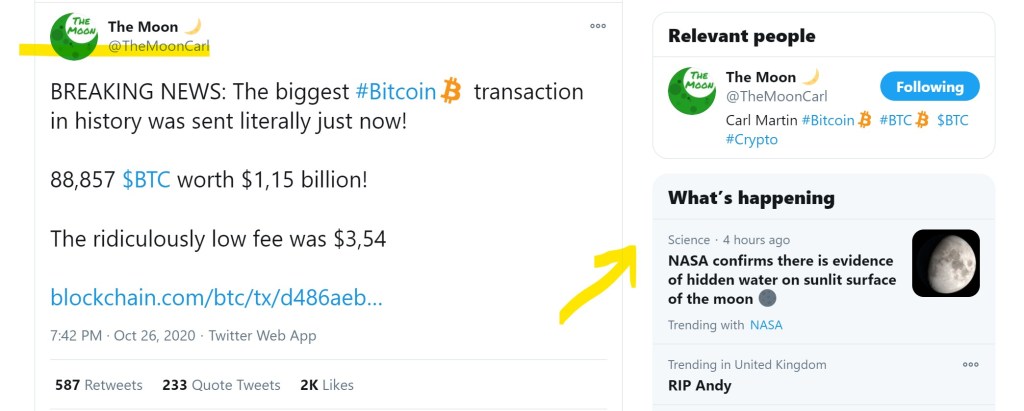Image resolution: width=1024 pixels, height=411 pixels.
Task: Open the #Bitcoin hashtag in the tweet
Action: coord(396,92)
